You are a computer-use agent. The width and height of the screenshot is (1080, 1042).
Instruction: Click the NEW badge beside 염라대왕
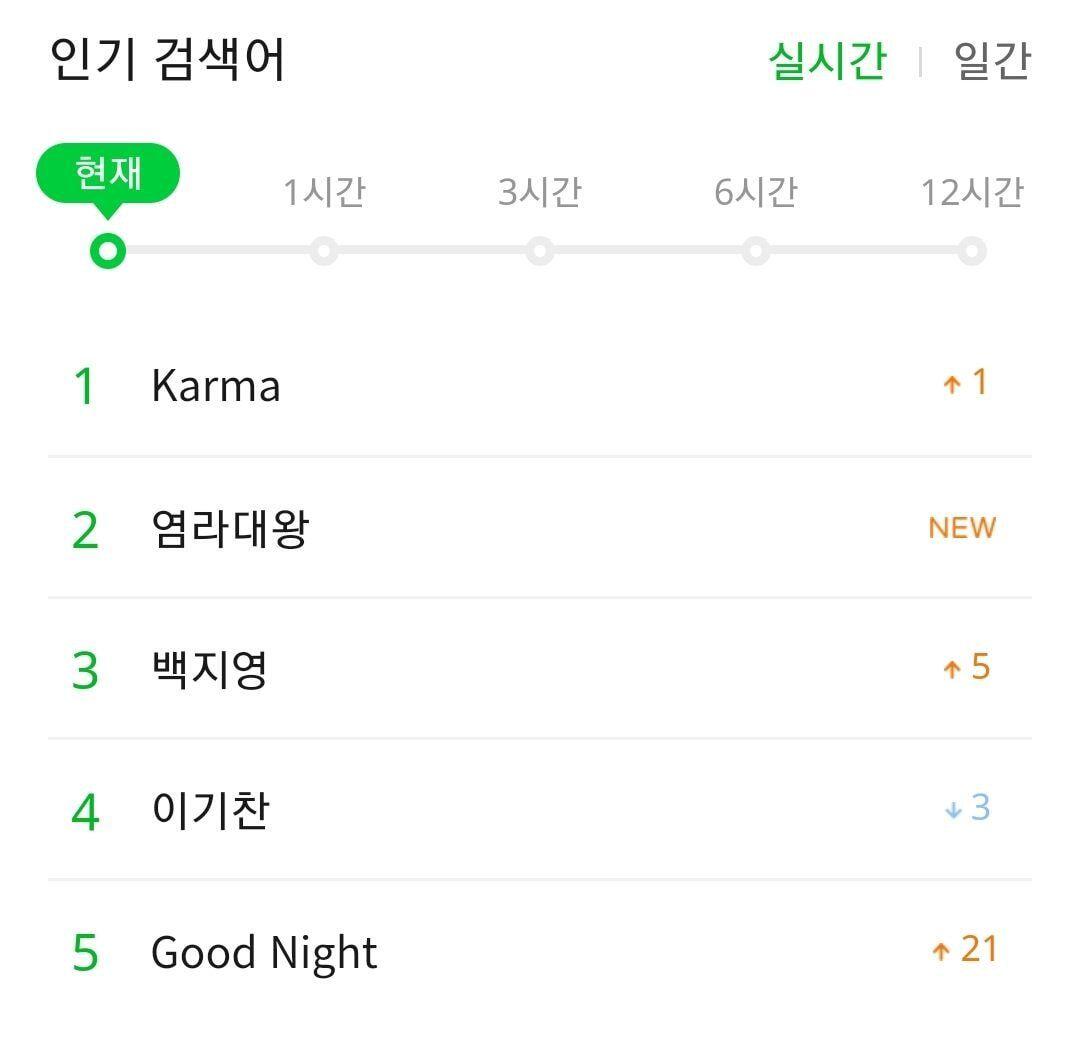point(962,527)
